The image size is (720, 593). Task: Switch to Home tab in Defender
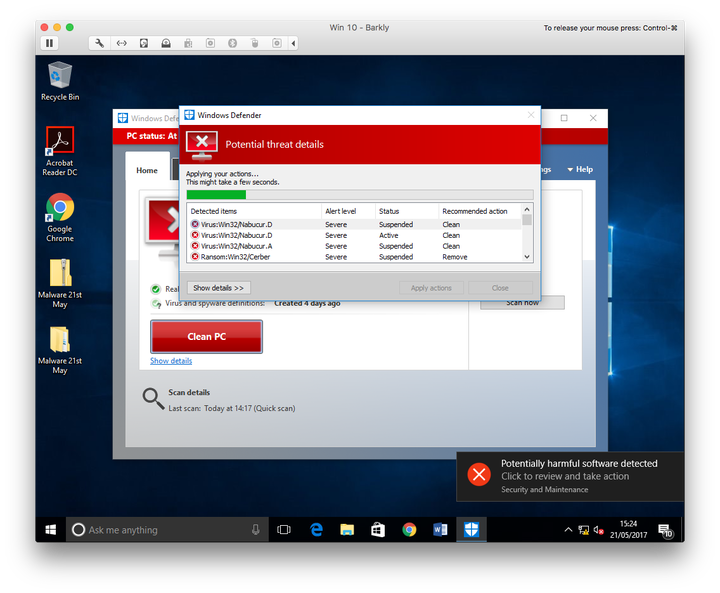pyautogui.click(x=147, y=170)
